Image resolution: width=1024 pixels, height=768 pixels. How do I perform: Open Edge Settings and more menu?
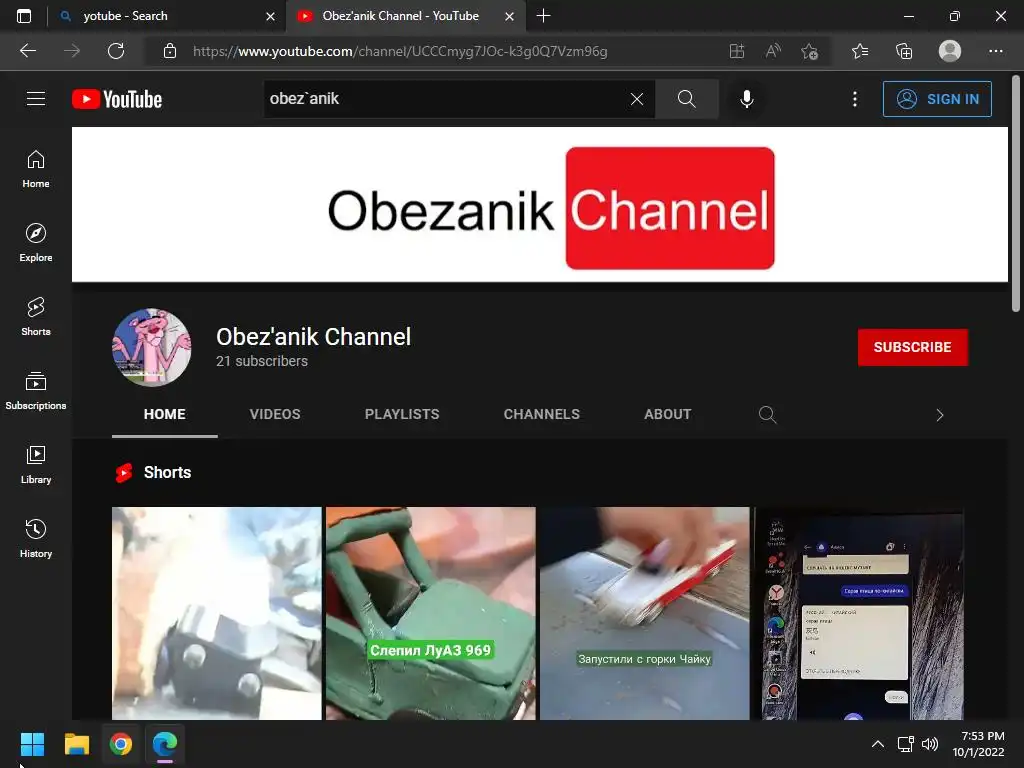pos(995,51)
